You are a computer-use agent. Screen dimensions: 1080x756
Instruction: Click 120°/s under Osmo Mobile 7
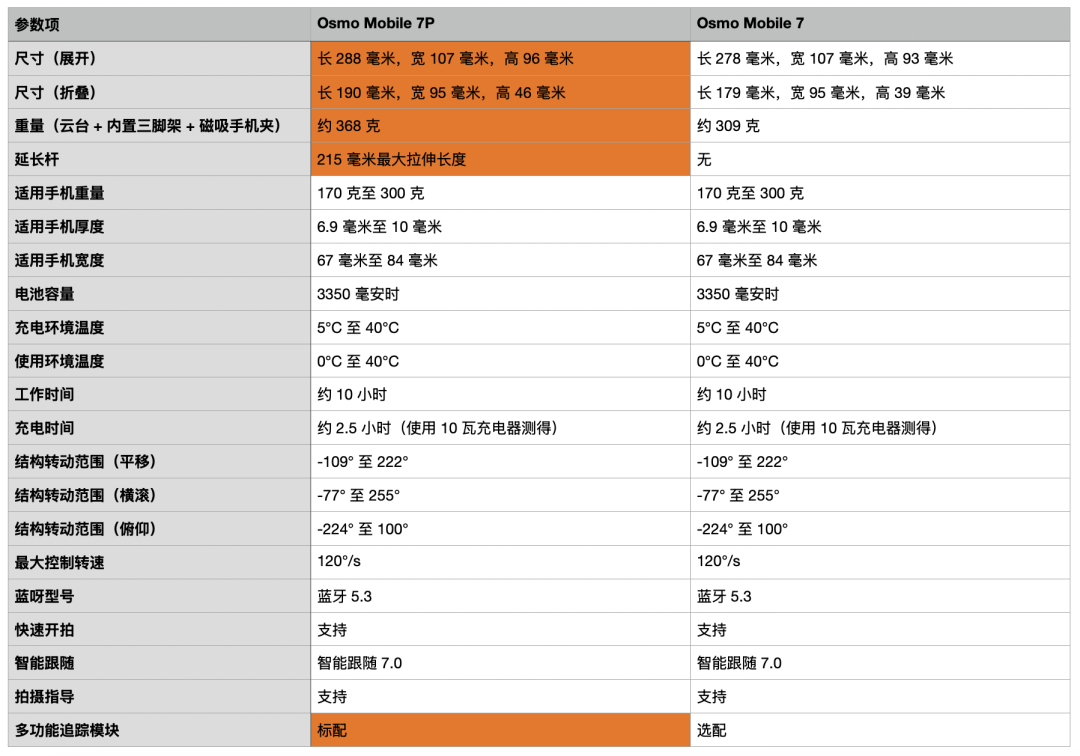tap(880, 563)
